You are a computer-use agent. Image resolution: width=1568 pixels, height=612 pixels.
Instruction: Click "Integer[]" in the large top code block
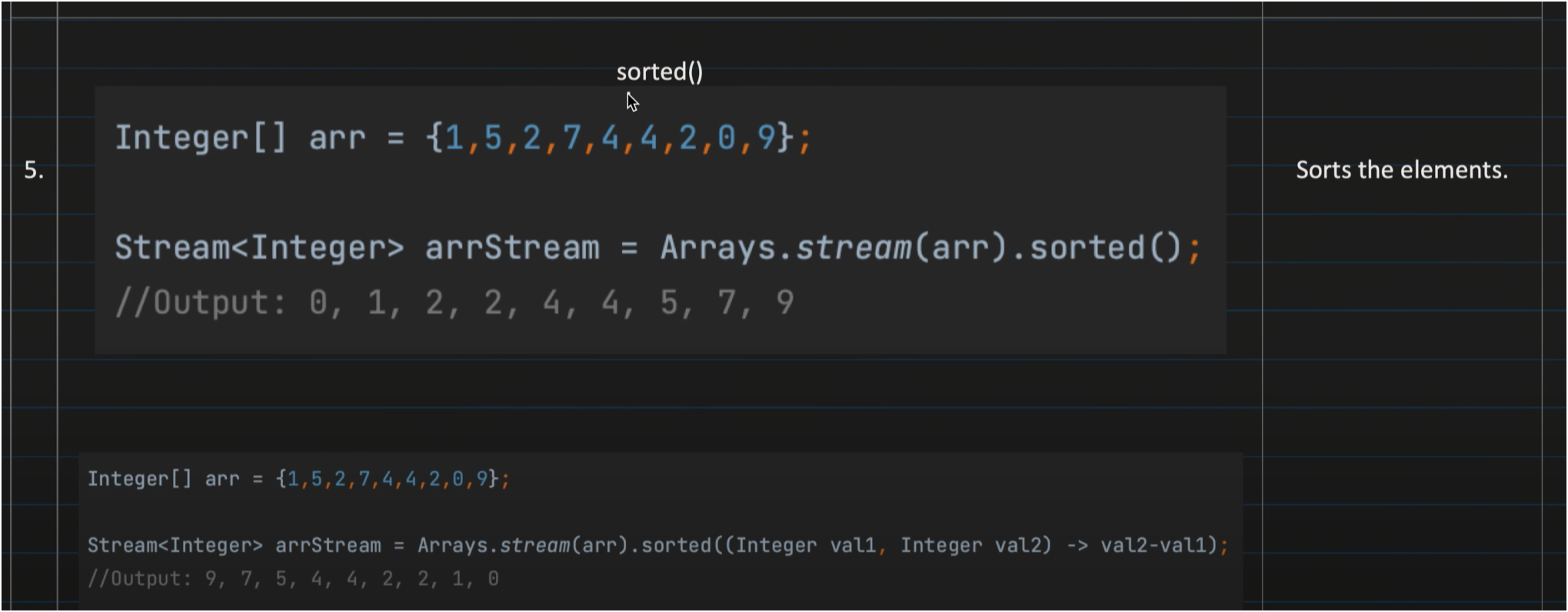201,138
